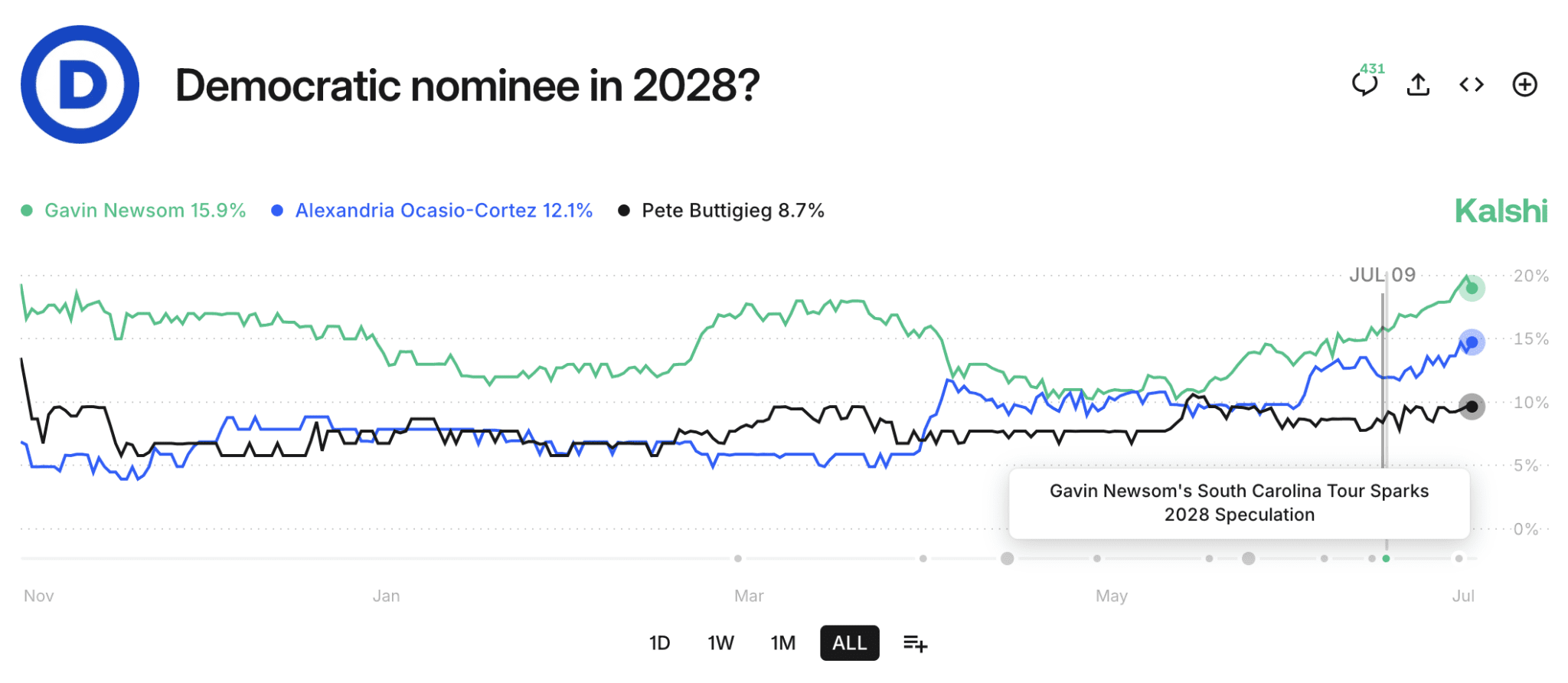Image resolution: width=1568 pixels, height=683 pixels.
Task: Select the 1D time range
Action: 659,643
